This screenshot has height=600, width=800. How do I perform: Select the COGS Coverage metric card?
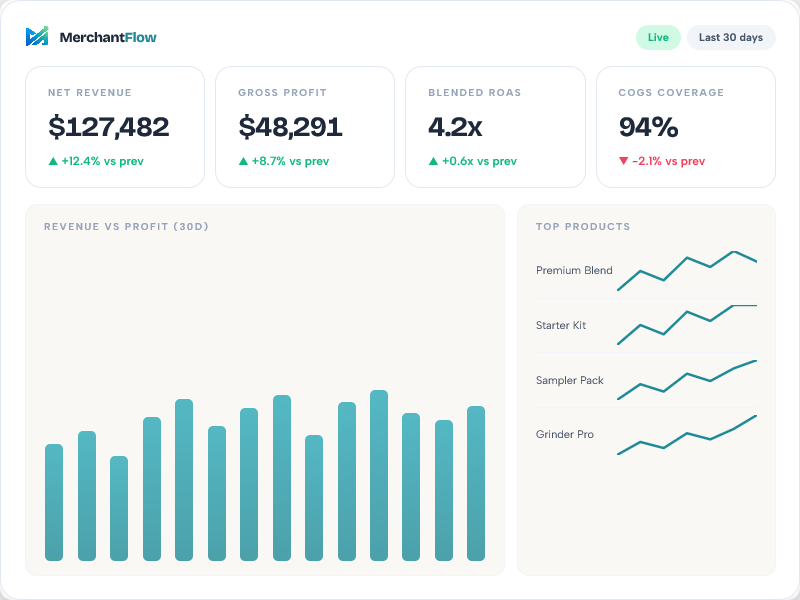point(686,127)
